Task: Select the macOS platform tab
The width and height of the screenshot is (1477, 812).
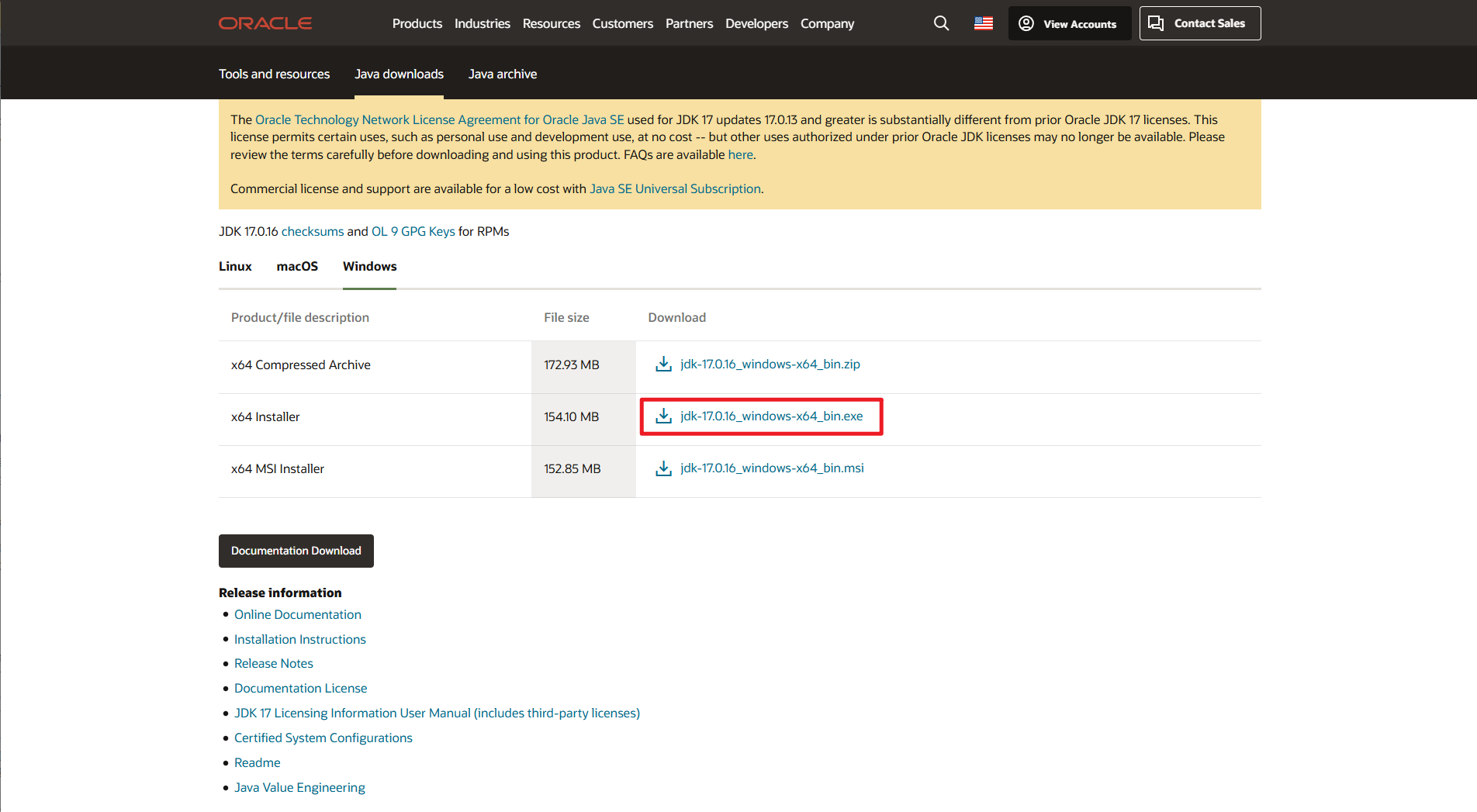Action: coord(297,266)
